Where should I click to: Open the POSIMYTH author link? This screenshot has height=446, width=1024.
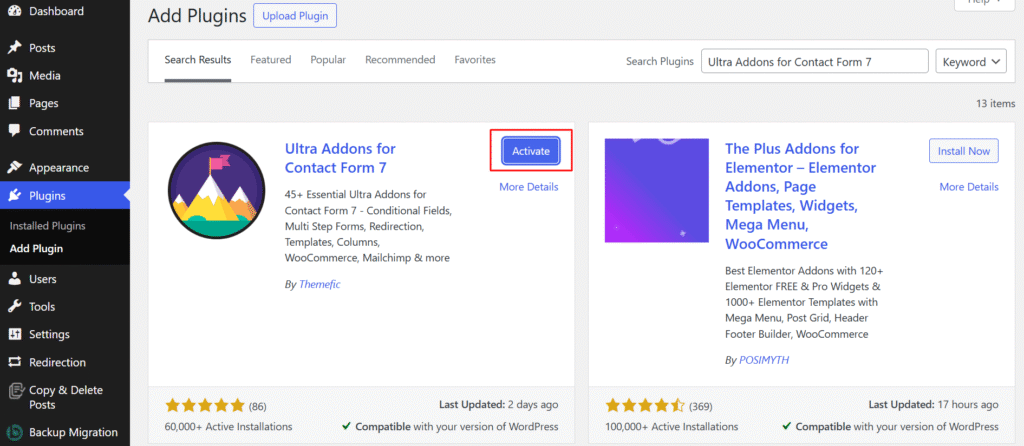click(764, 360)
